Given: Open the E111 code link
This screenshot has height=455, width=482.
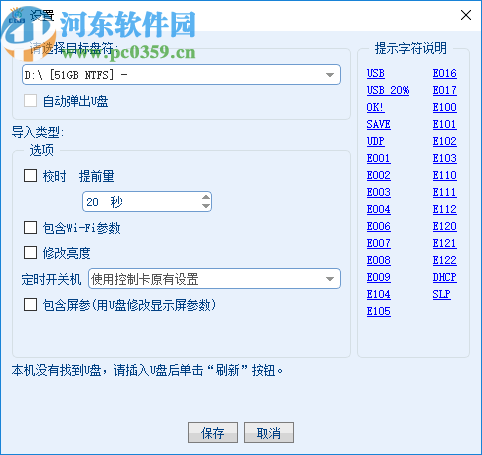Looking at the screenshot, I should 445,192.
